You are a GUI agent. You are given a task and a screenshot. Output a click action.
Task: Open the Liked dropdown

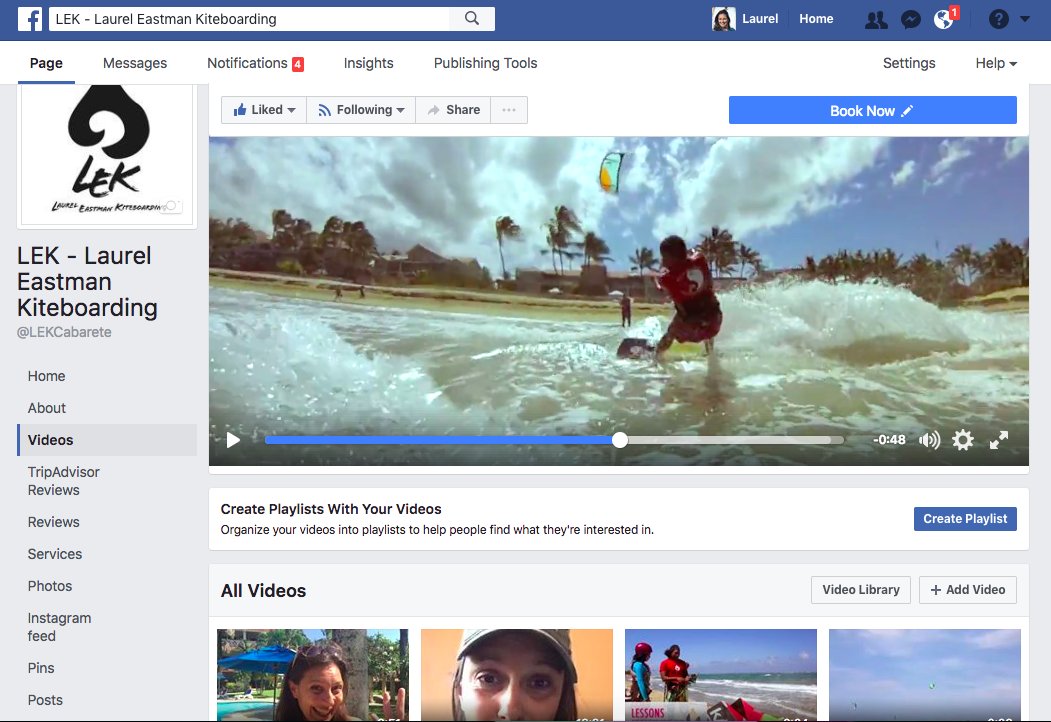coord(264,110)
